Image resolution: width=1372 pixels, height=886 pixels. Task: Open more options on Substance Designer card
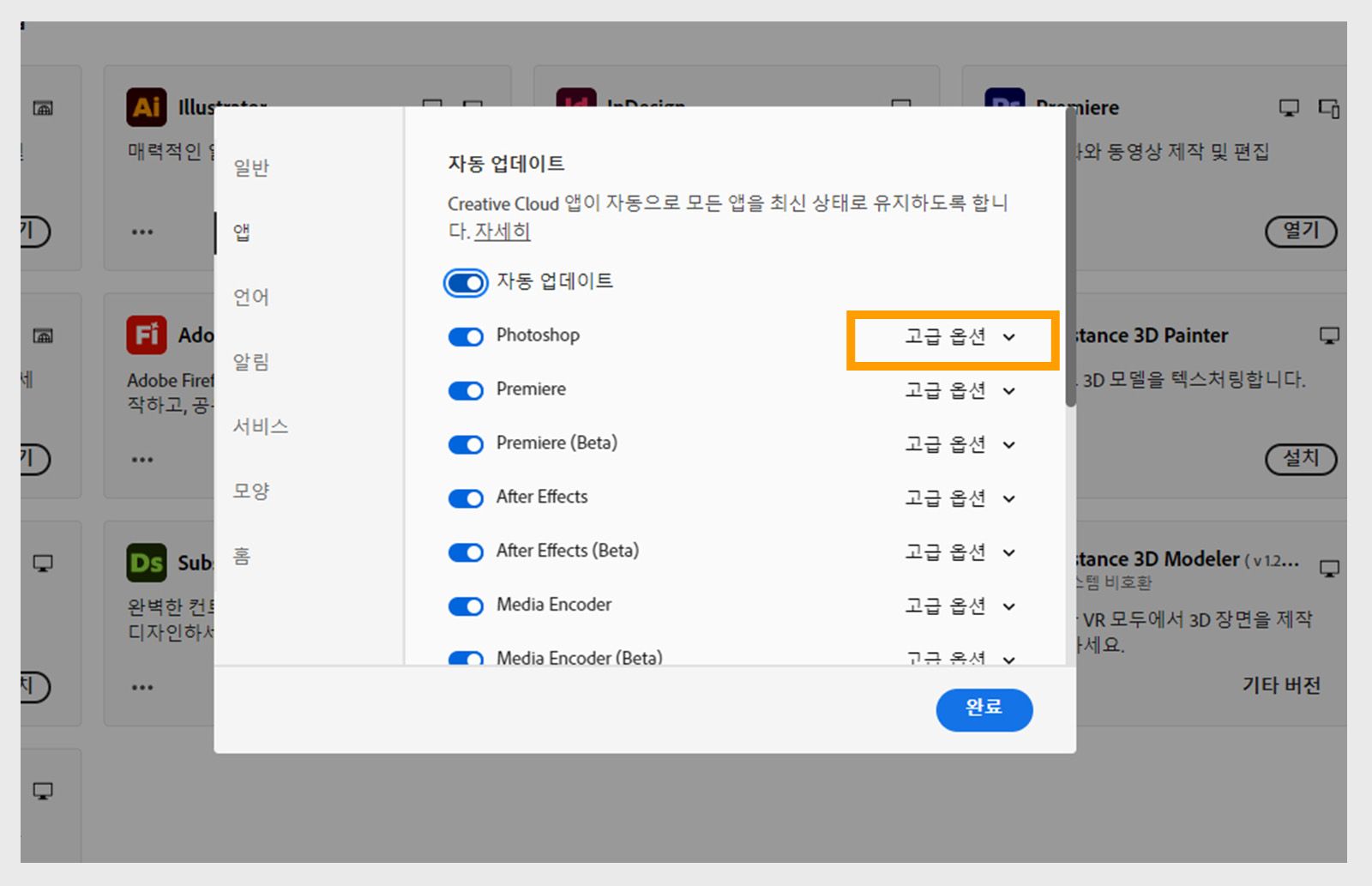click(x=142, y=687)
